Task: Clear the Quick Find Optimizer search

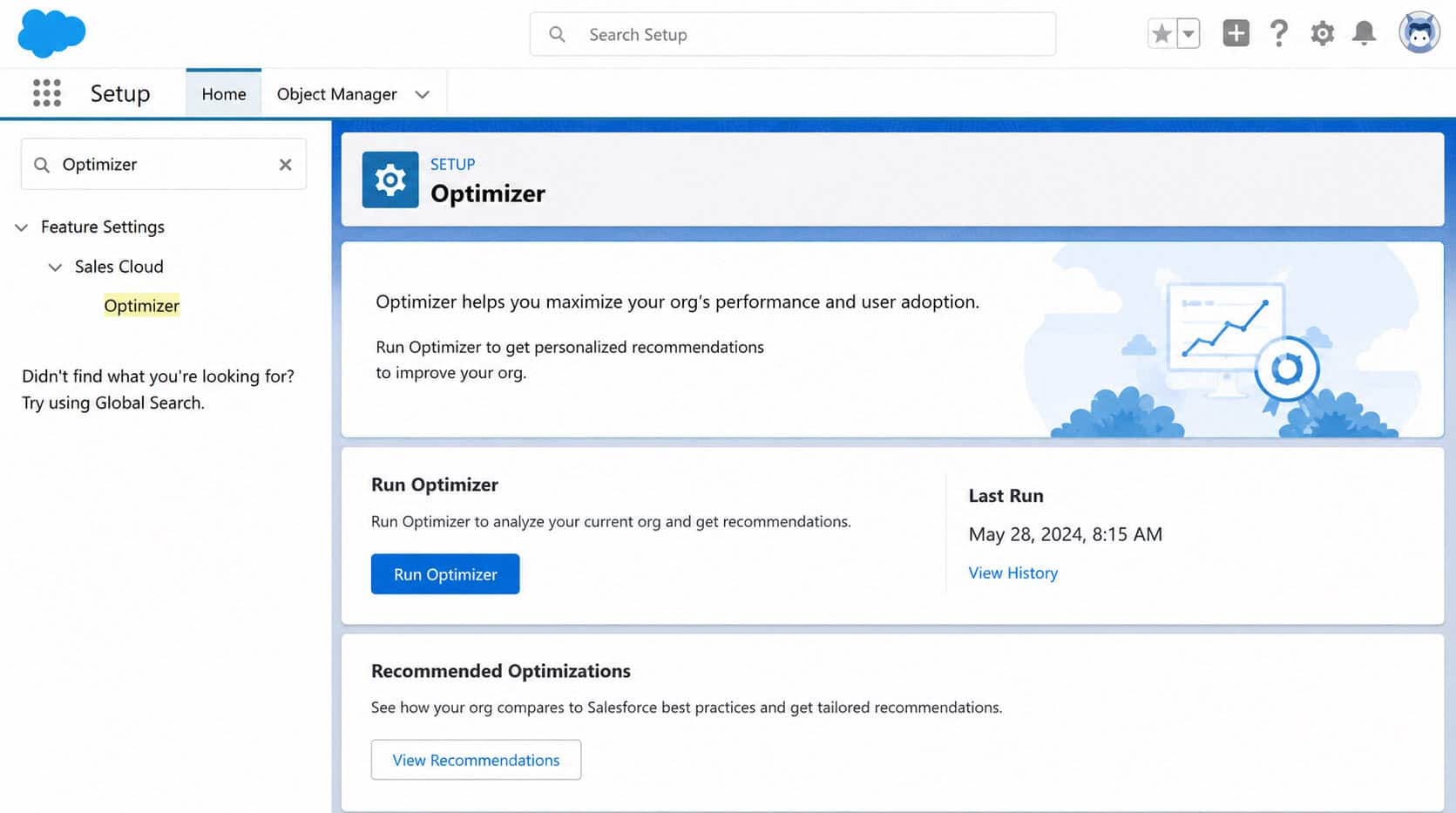Action: click(x=285, y=165)
